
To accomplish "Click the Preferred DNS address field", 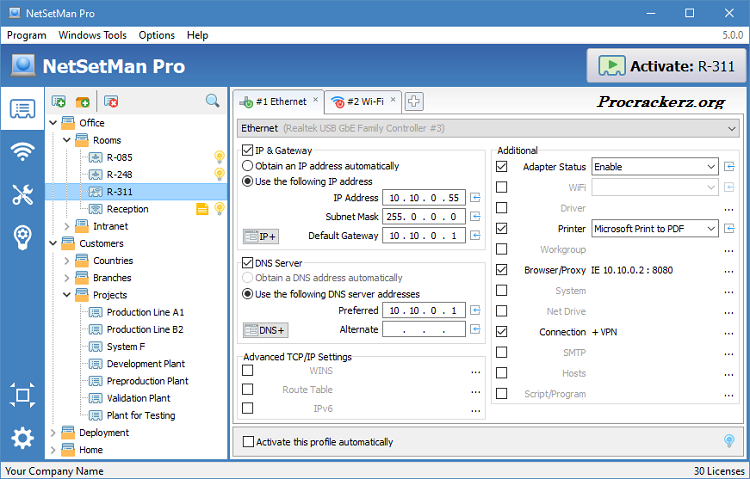I will 422,311.
